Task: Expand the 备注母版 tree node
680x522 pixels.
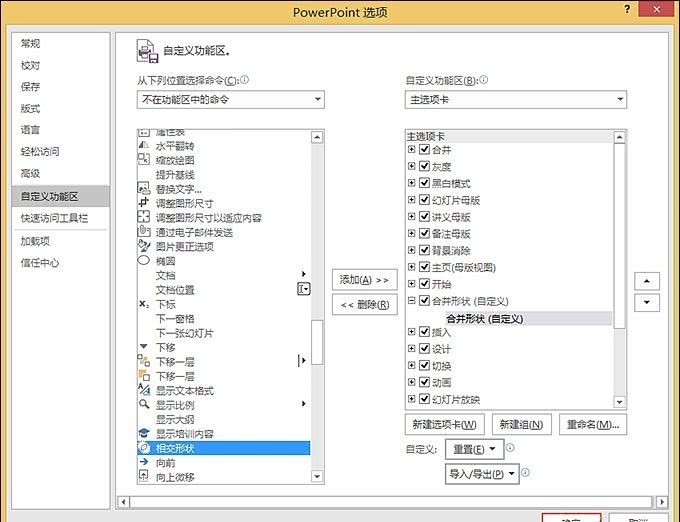Action: [412, 233]
